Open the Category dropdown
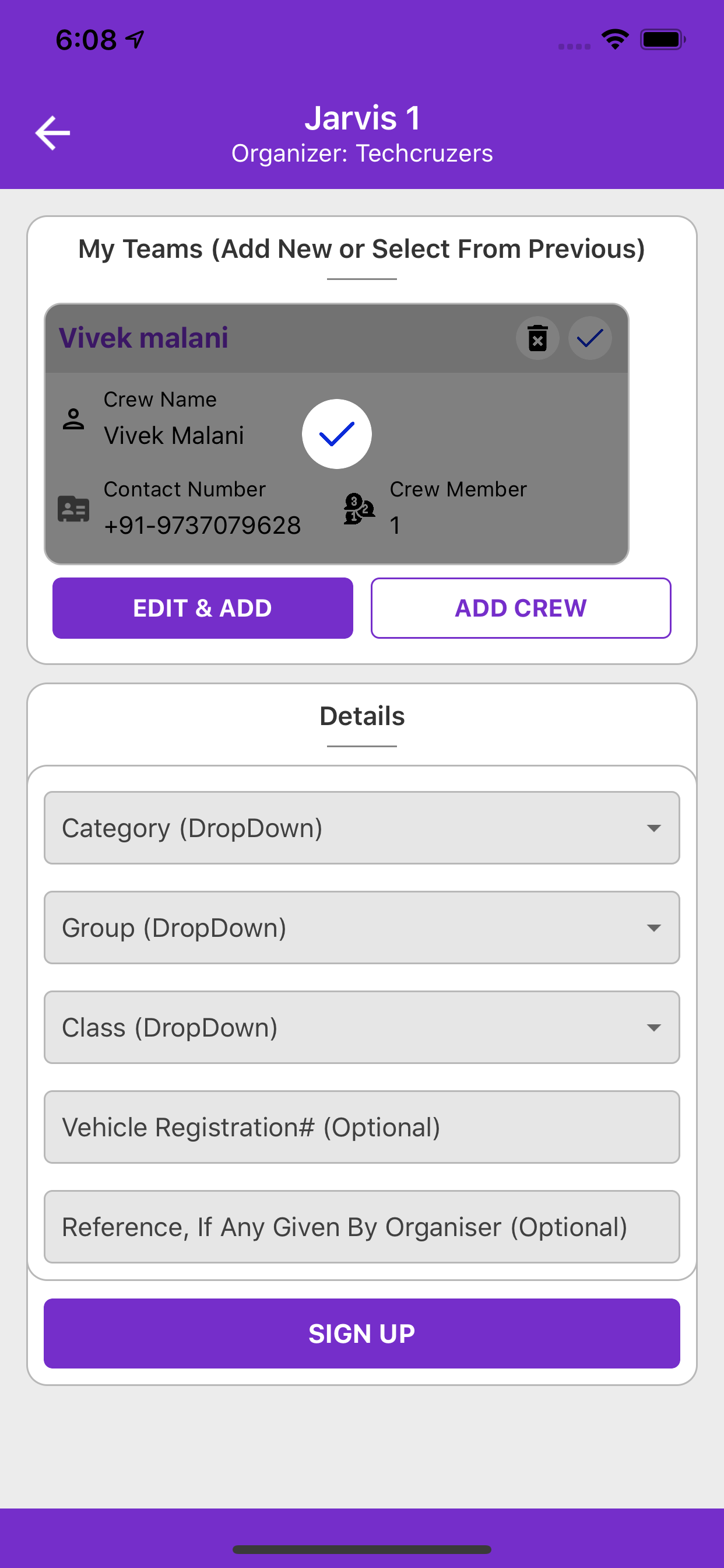Image resolution: width=724 pixels, height=1568 pixels. click(361, 828)
